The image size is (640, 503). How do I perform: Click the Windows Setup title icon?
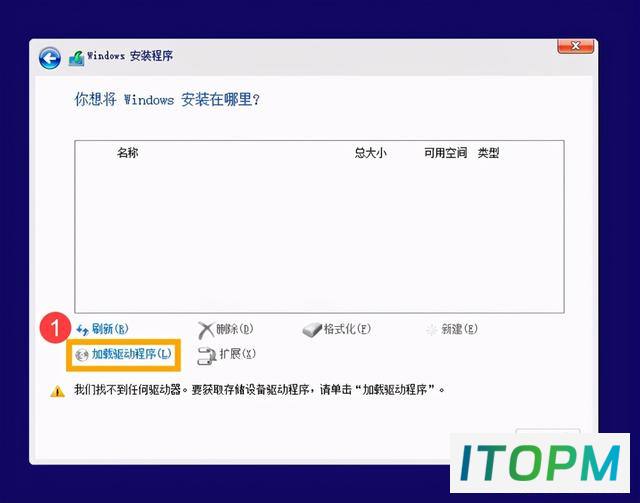pos(76,58)
